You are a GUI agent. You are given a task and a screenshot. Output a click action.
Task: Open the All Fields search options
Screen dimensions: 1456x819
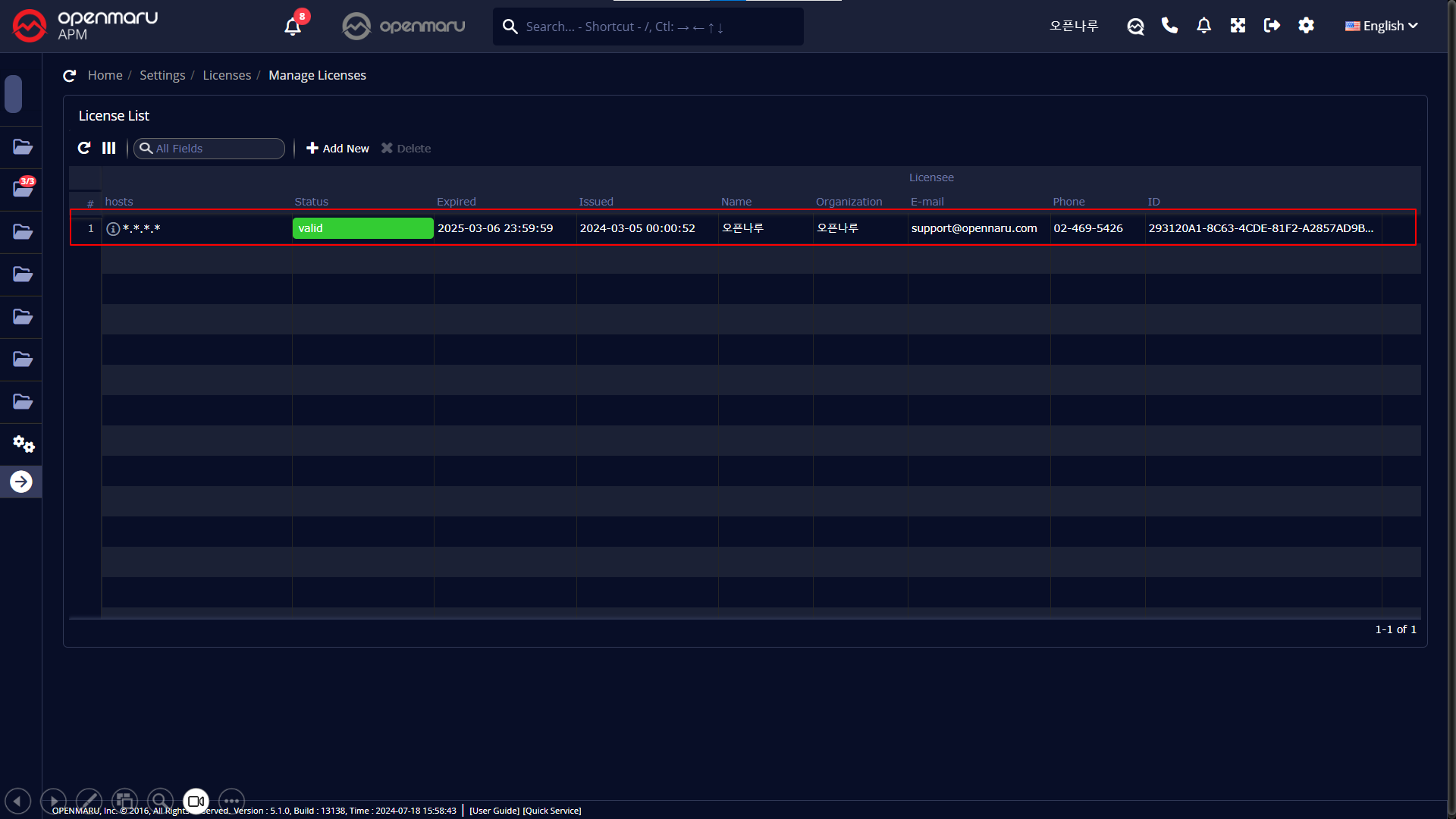146,148
